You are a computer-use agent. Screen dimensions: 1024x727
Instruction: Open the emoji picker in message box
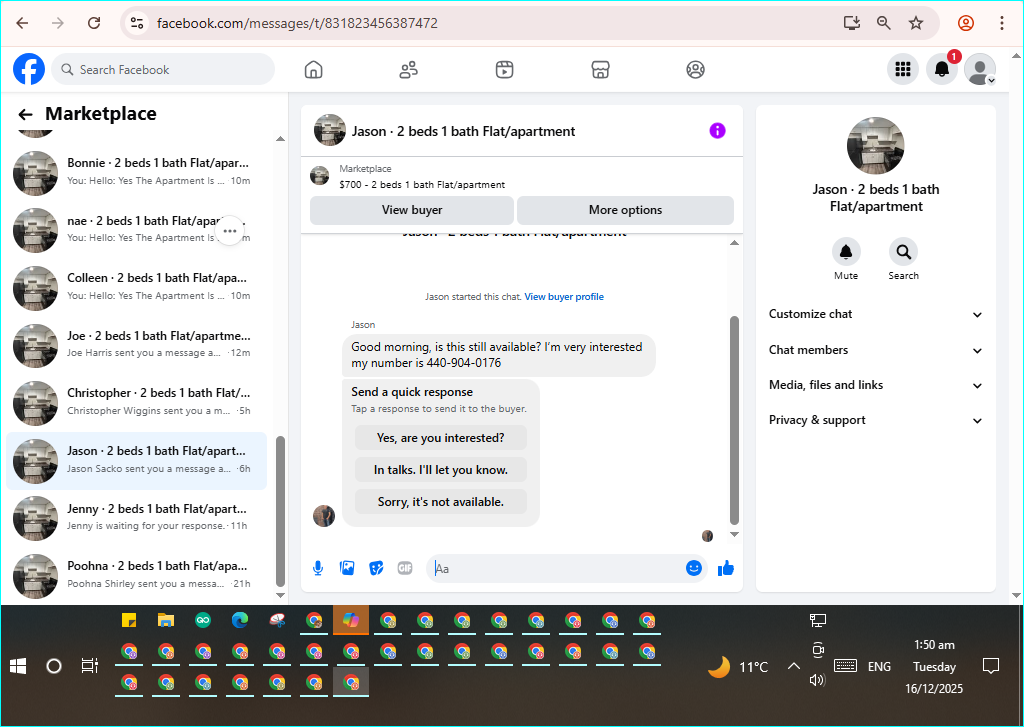click(694, 568)
